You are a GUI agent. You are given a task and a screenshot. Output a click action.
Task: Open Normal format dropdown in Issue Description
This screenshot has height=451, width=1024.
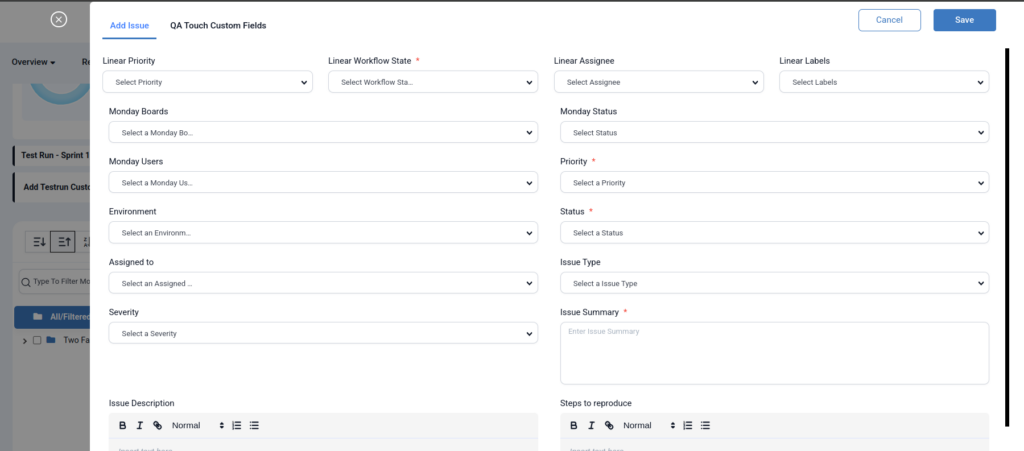tap(198, 426)
